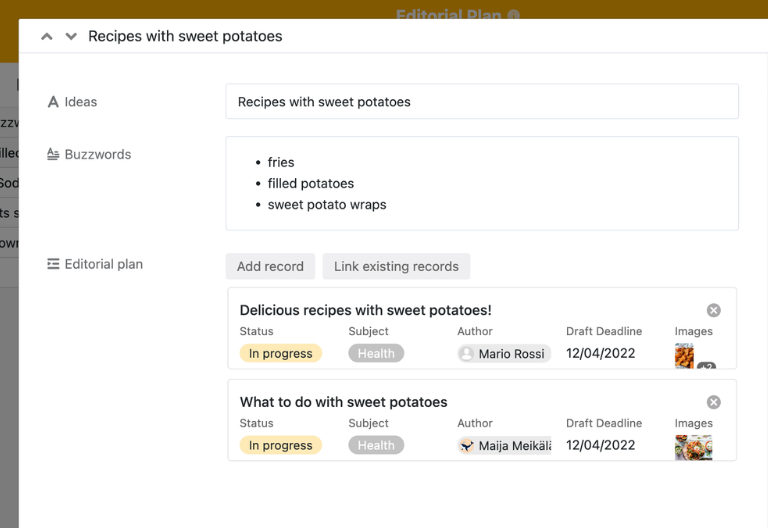Go to previous record with up chevron
This screenshot has height=528, width=768.
click(x=46, y=36)
